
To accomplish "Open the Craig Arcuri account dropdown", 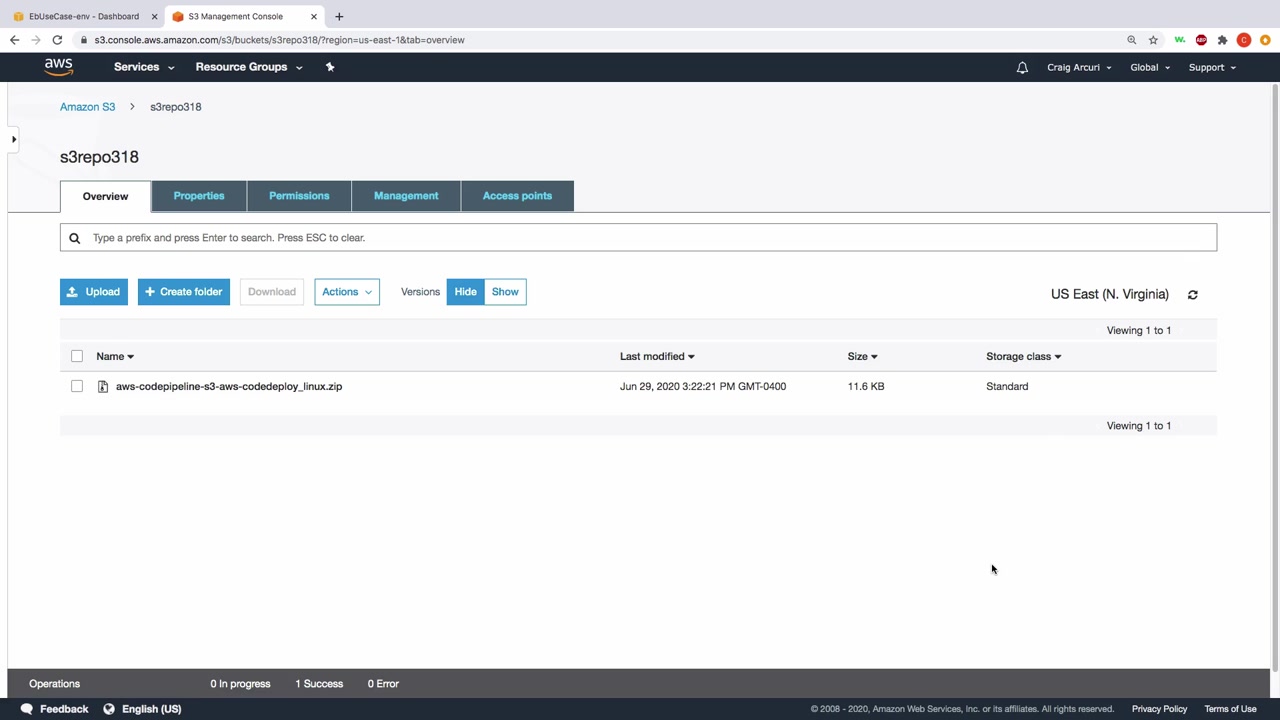I will 1079,68.
